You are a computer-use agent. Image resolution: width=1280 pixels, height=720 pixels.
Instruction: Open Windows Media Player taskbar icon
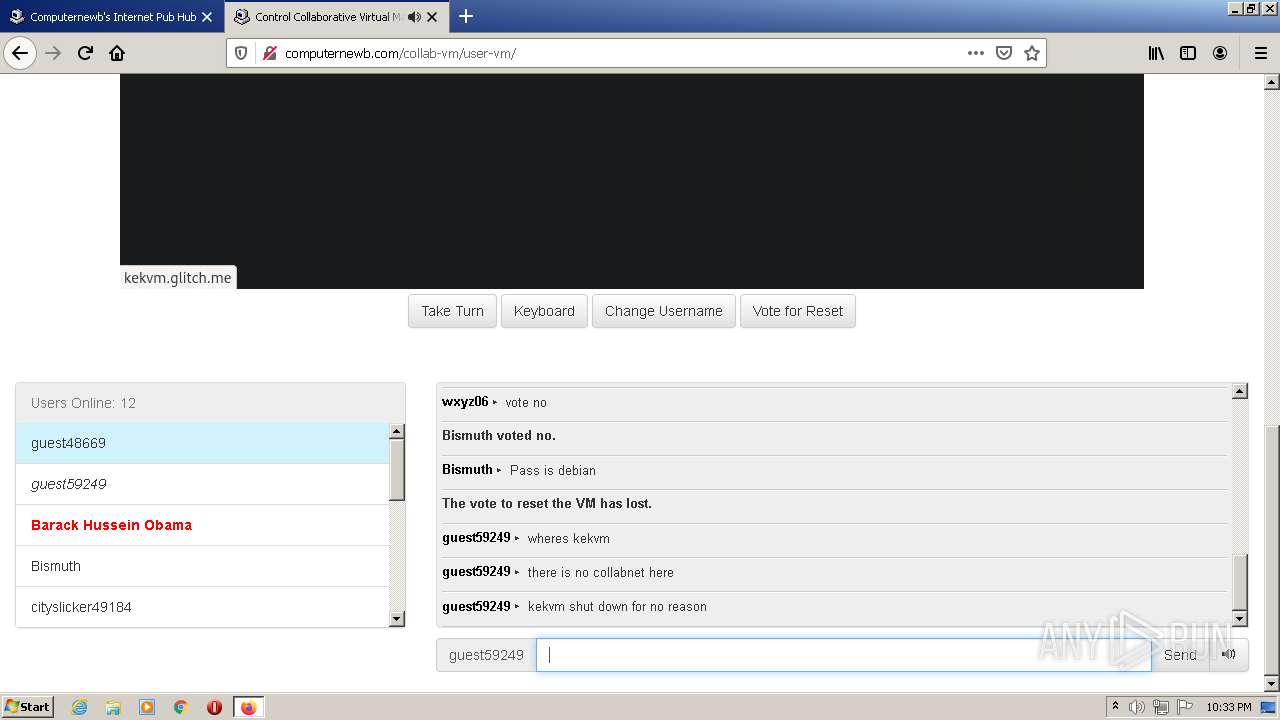[147, 707]
